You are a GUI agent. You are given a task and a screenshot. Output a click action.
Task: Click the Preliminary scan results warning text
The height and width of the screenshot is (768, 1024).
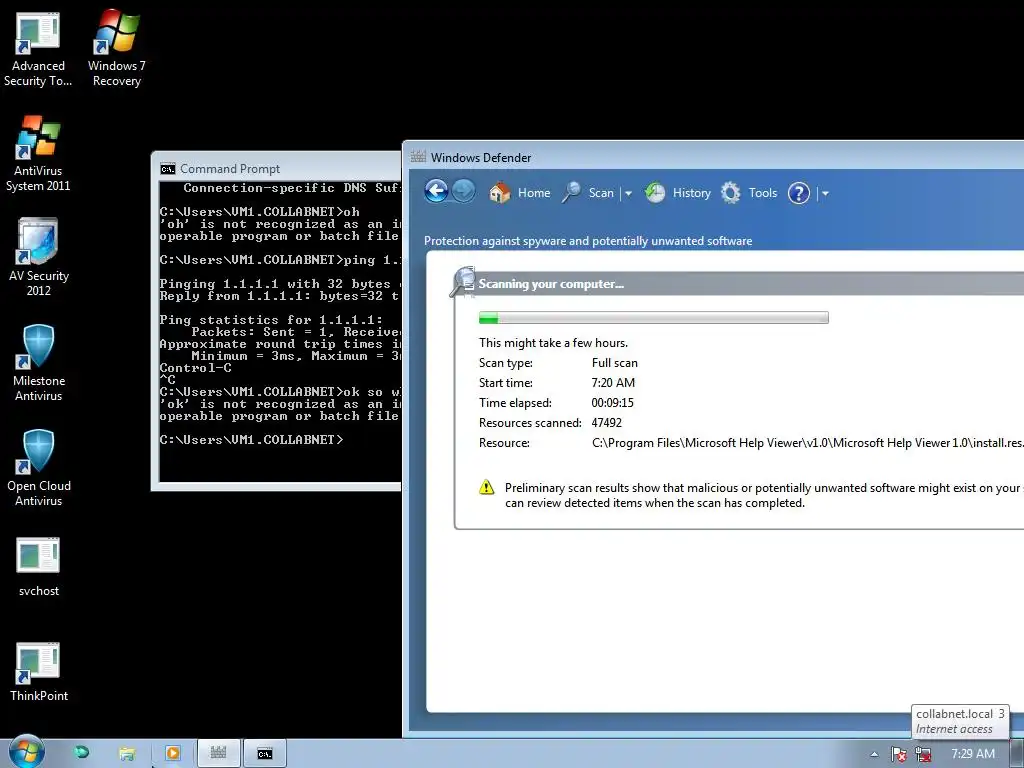click(764, 495)
